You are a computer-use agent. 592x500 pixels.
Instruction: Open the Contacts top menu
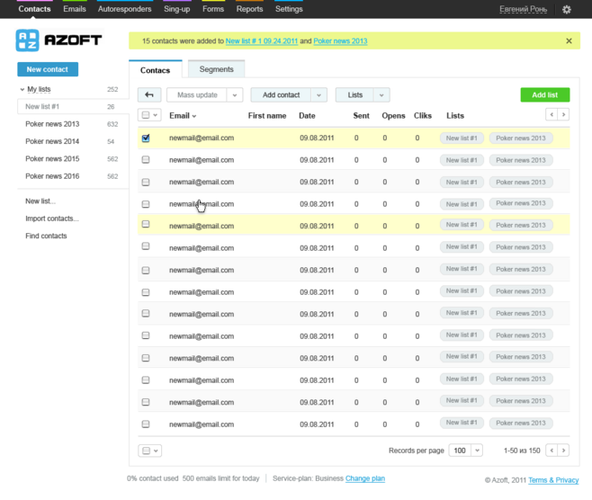point(34,9)
